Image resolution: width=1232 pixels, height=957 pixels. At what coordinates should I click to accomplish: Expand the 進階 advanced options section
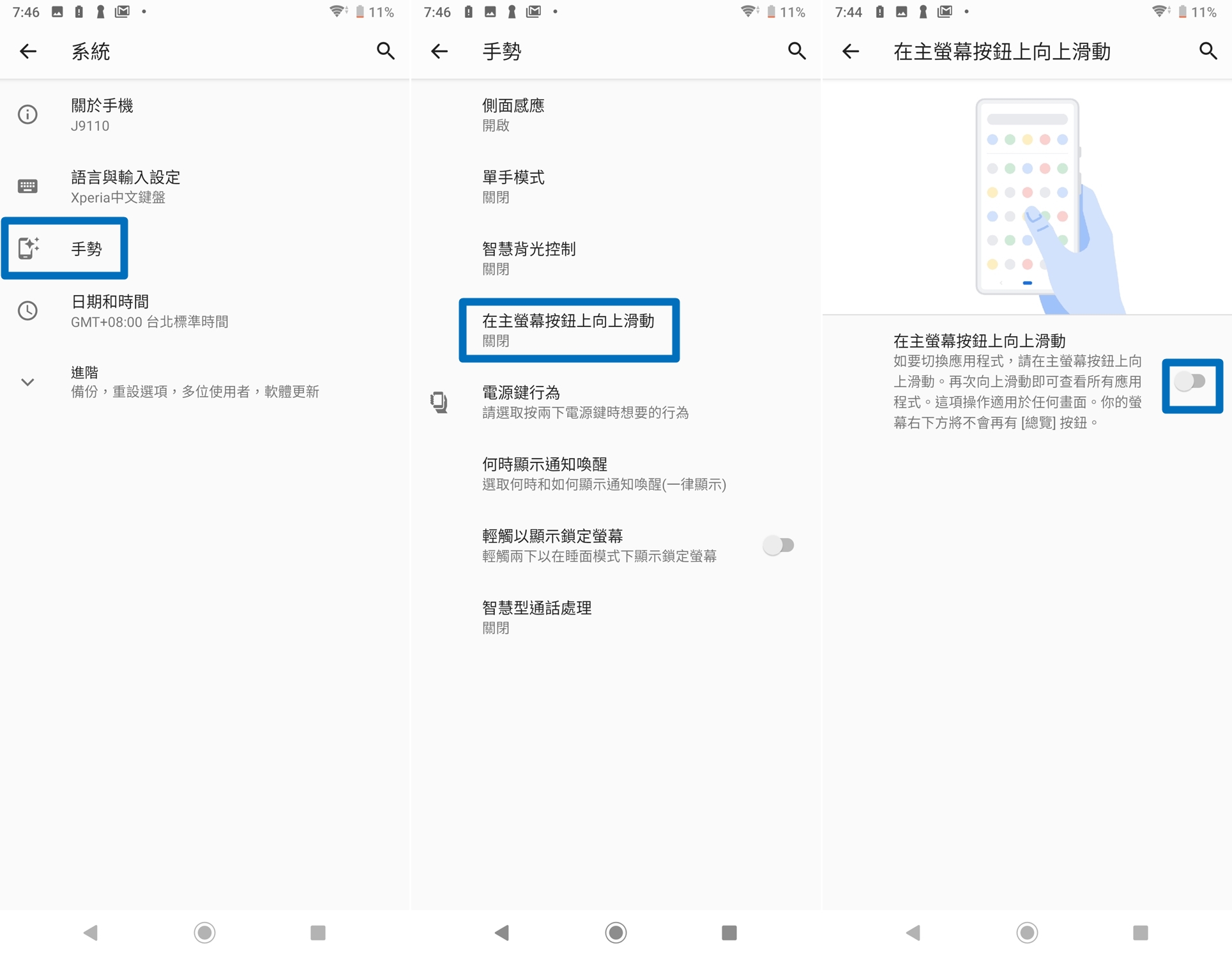tap(27, 381)
